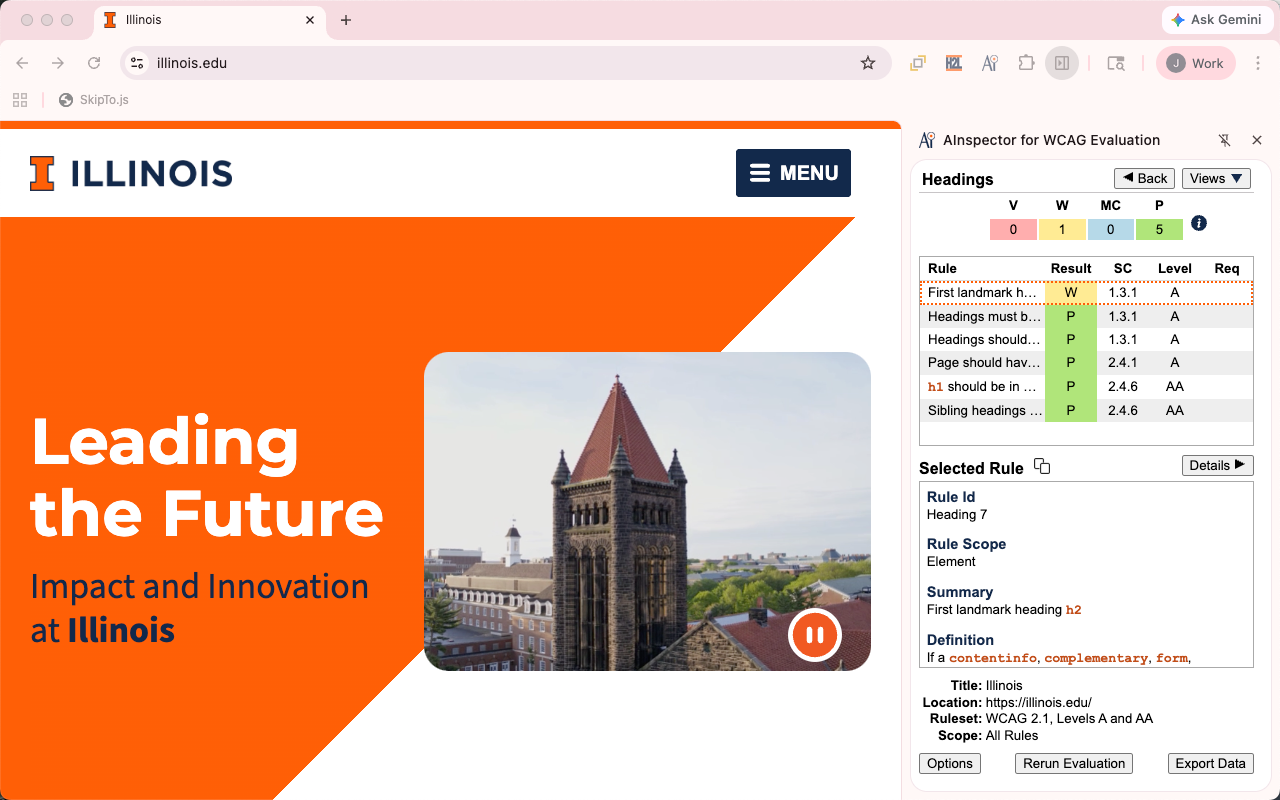The height and width of the screenshot is (800, 1280).
Task: Open the tab search icon
Action: point(1116,63)
